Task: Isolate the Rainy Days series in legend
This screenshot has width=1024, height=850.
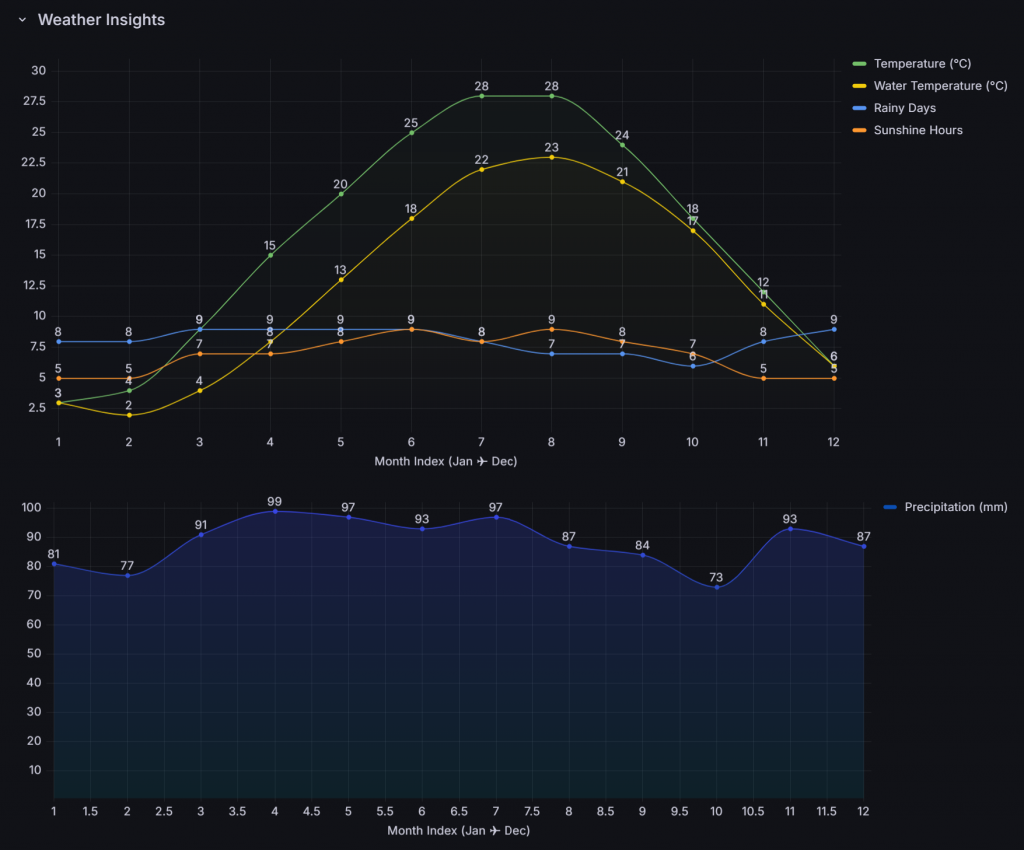Action: [x=904, y=108]
